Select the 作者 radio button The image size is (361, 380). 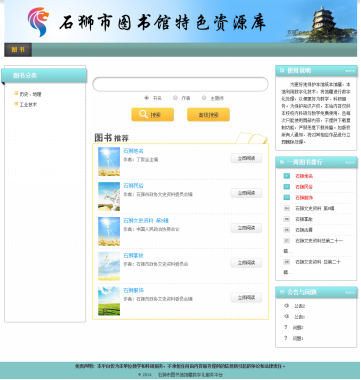(x=175, y=98)
